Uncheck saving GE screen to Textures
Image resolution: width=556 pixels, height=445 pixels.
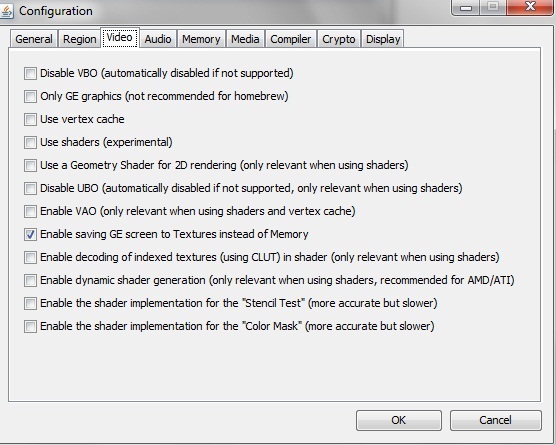pyautogui.click(x=30, y=234)
